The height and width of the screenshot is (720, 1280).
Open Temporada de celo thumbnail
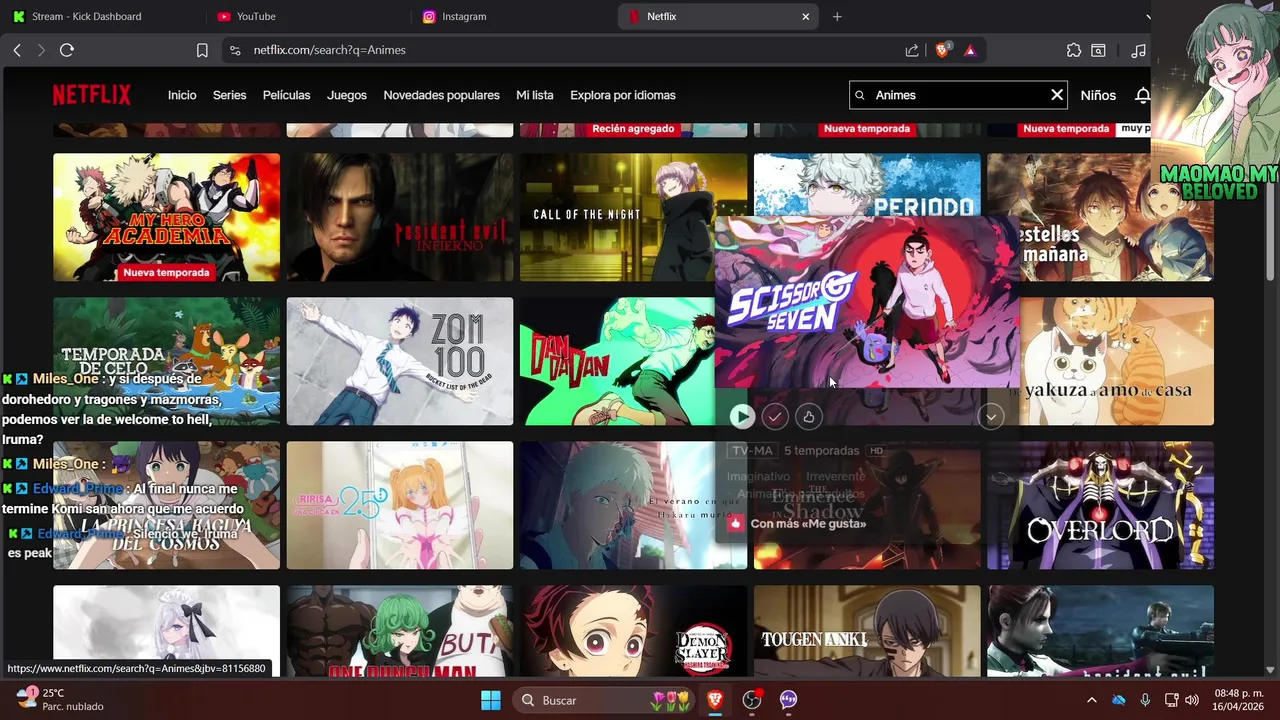pos(166,361)
